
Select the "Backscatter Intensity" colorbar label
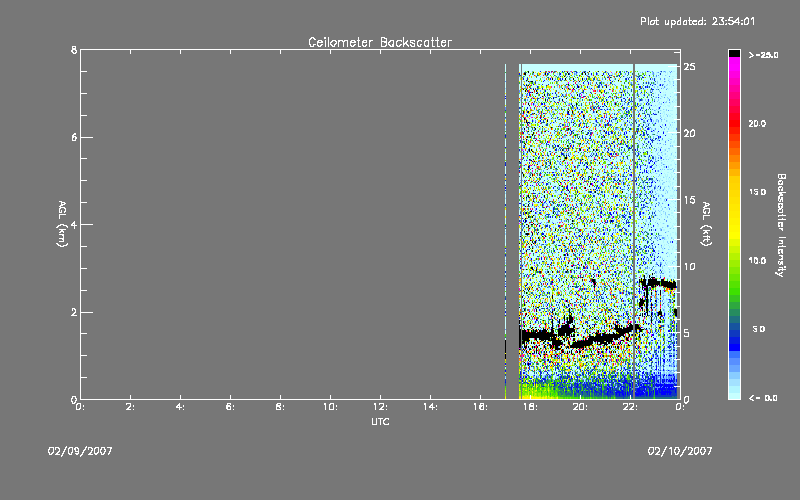tap(781, 225)
